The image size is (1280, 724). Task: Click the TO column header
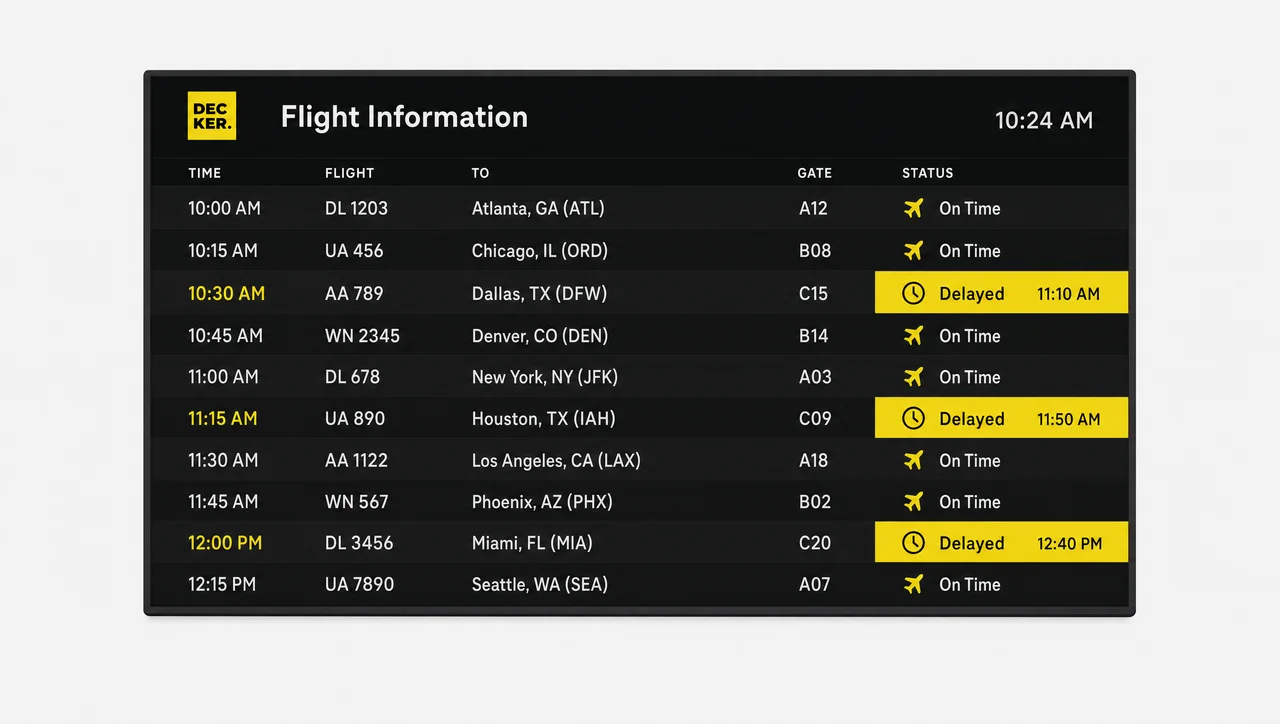point(481,173)
